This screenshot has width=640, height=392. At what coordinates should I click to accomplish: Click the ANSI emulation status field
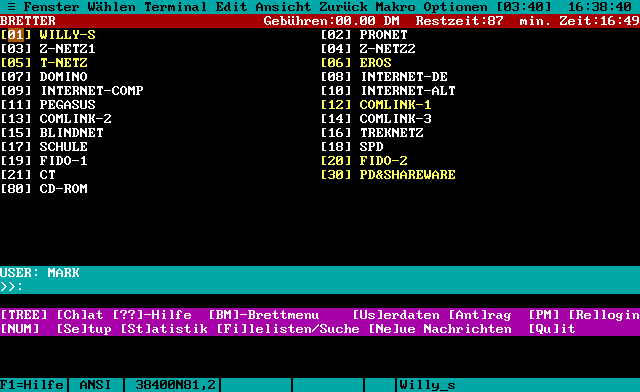[x=95, y=385]
